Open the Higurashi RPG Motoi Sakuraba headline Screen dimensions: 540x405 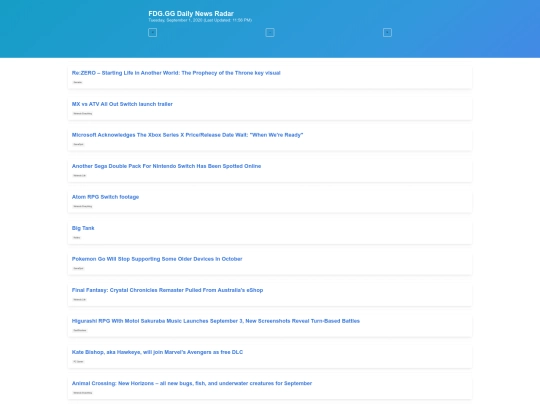[x=216, y=321]
